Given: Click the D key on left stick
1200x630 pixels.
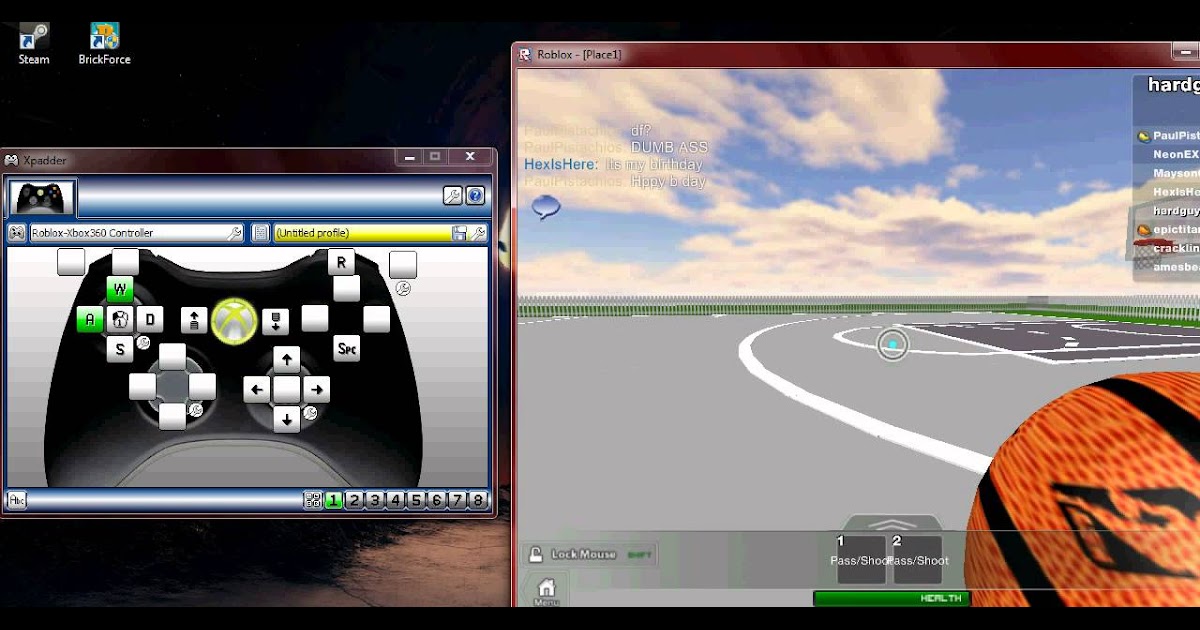Looking at the screenshot, I should tap(150, 320).
